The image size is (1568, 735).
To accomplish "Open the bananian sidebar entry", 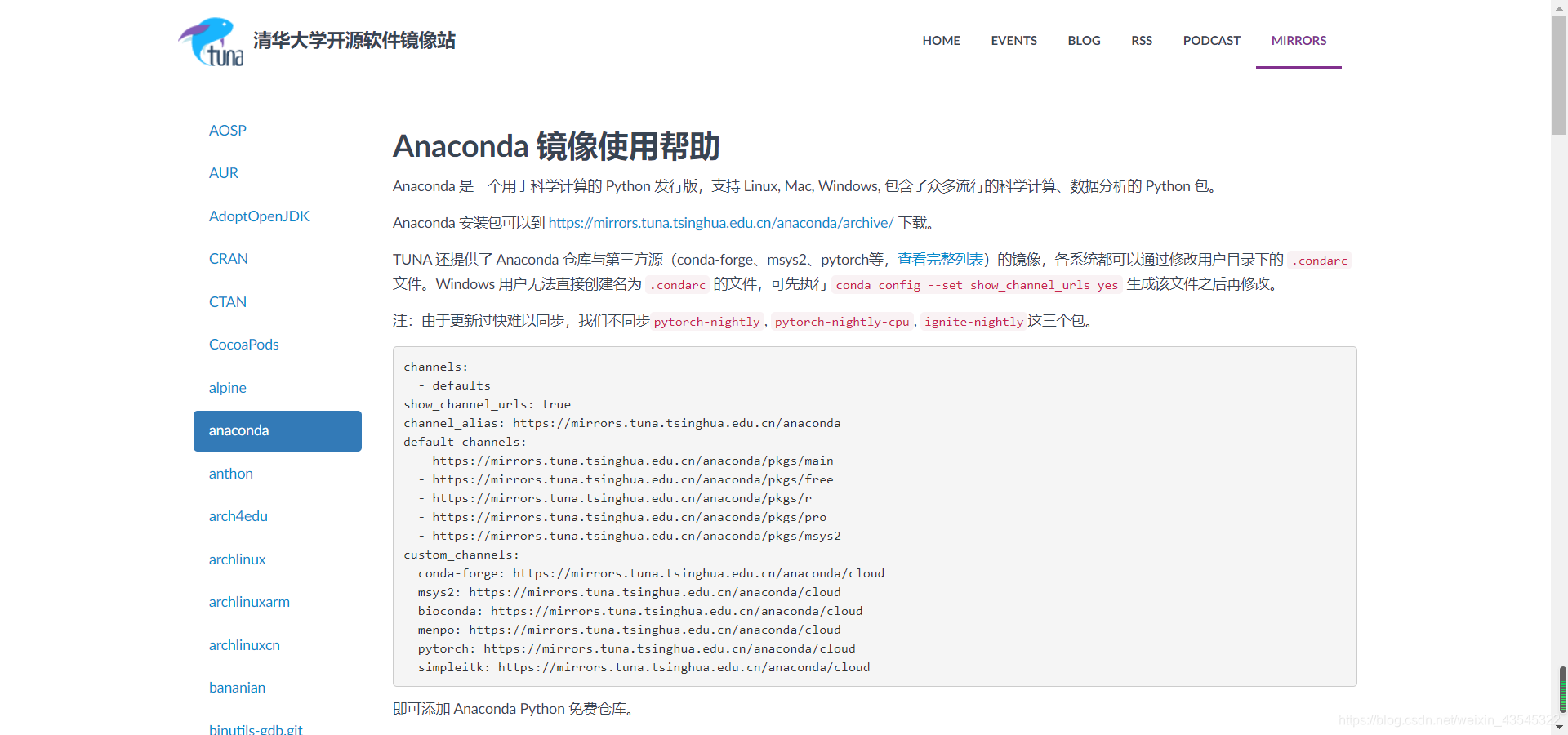I will pyautogui.click(x=237, y=688).
